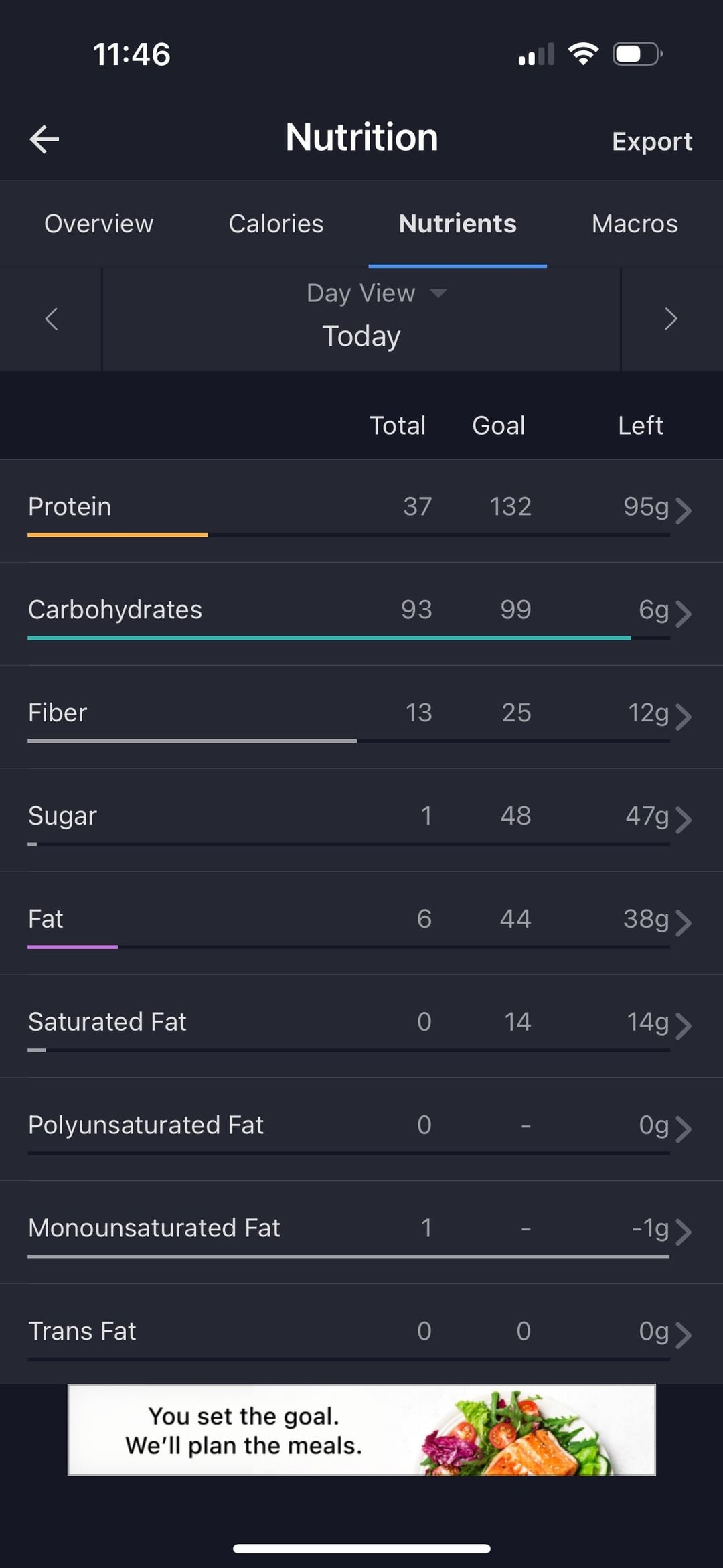Switch to the Overview tab
The width and height of the screenshot is (723, 1568).
pyautogui.click(x=98, y=224)
